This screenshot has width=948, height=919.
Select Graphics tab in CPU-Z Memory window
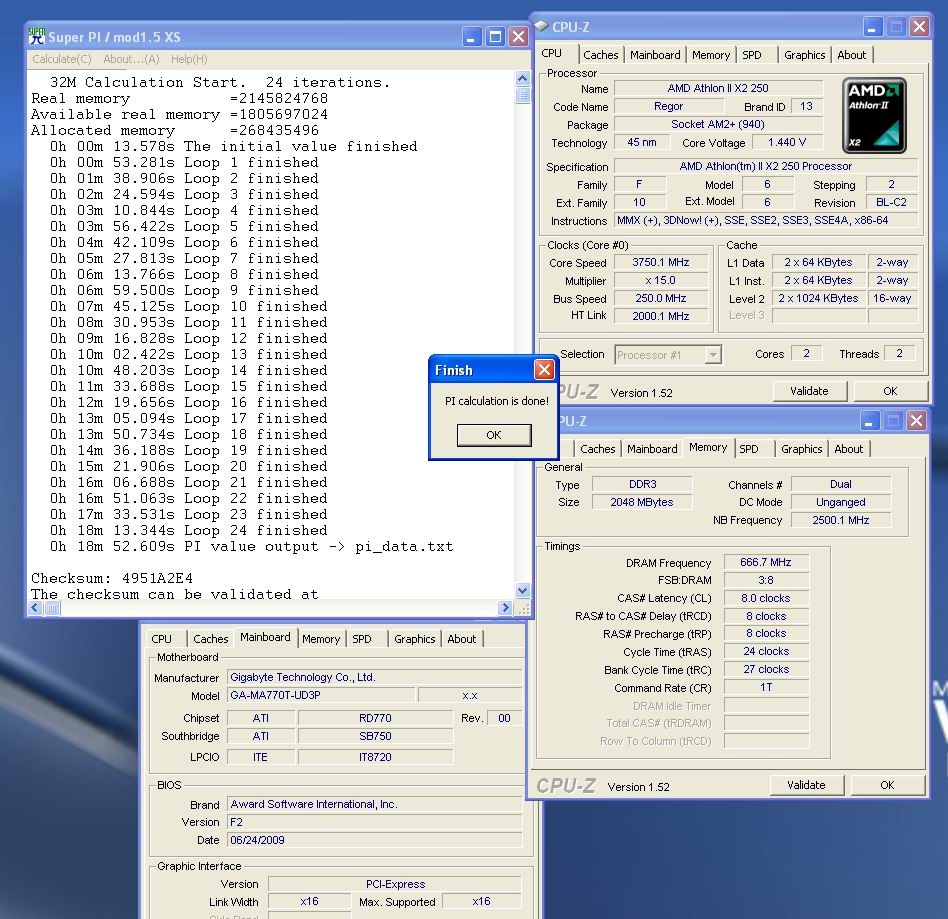click(x=801, y=449)
